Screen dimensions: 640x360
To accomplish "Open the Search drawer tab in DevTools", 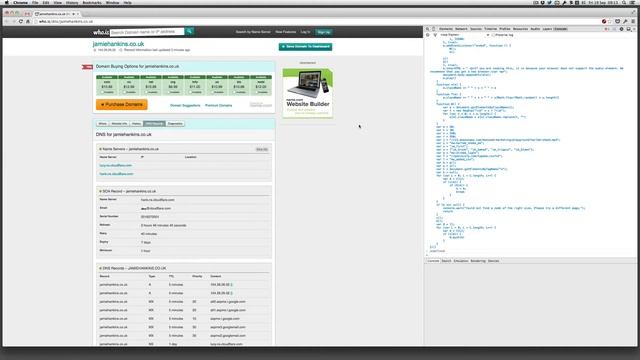I will [447, 261].
